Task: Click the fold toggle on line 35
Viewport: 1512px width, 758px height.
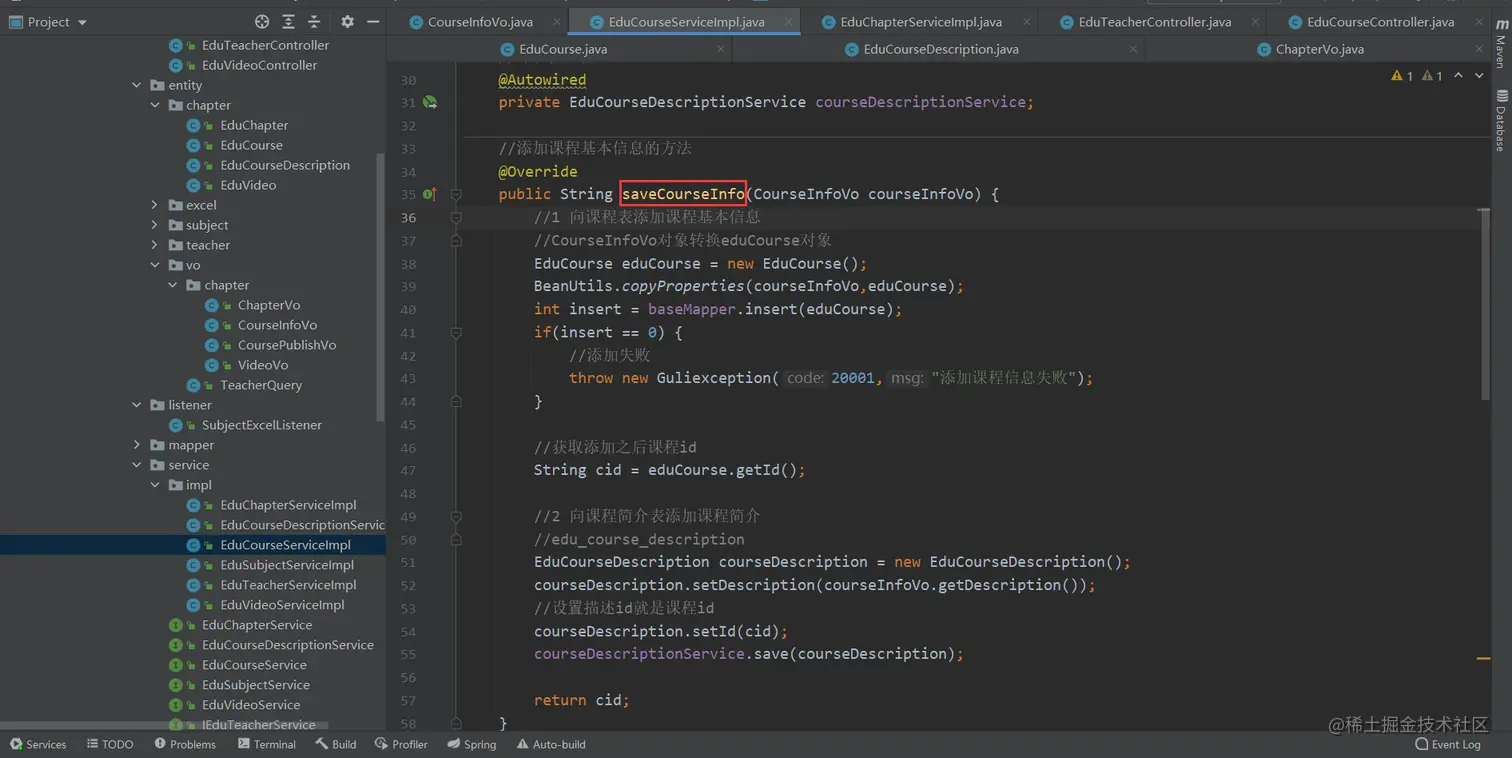Action: point(456,194)
